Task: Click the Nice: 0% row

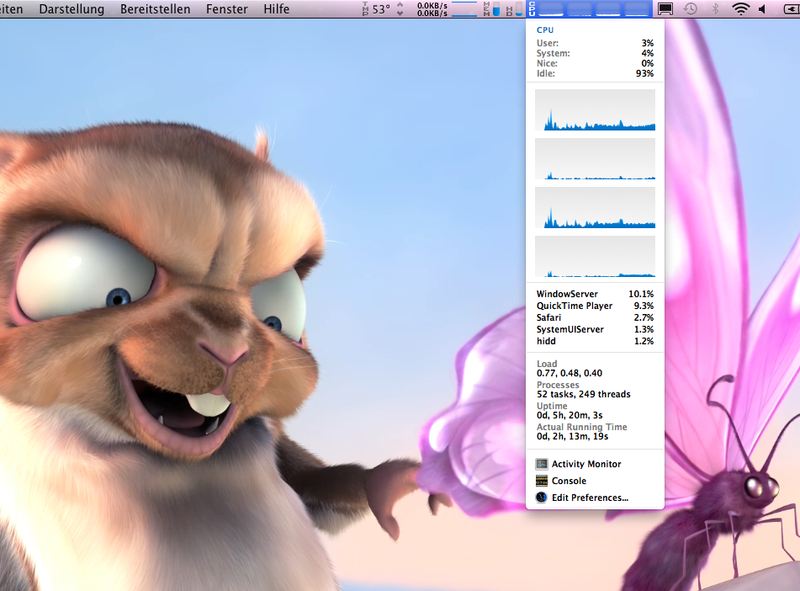Action: coord(595,63)
